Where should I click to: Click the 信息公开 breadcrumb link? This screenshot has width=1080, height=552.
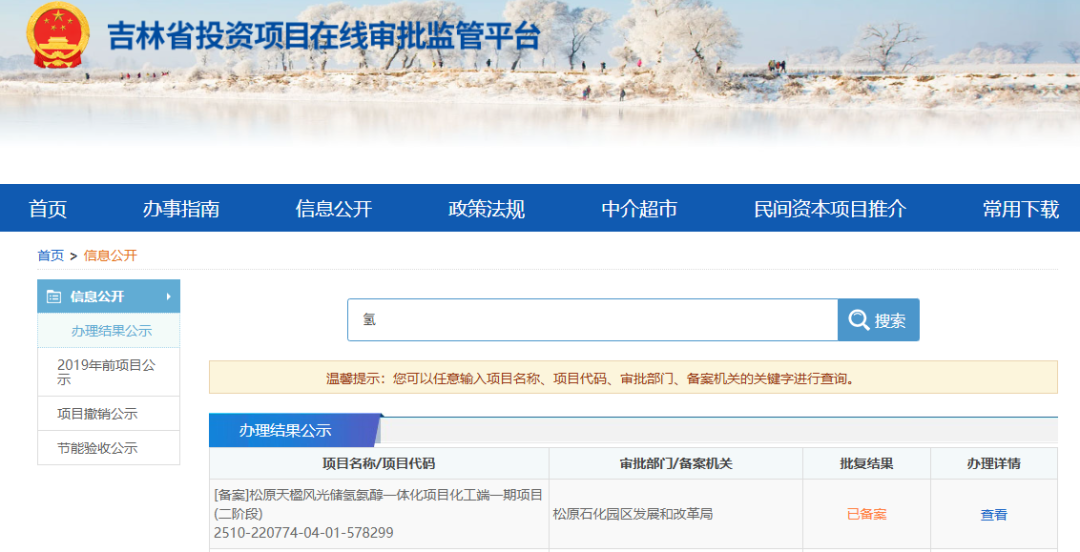tap(110, 256)
